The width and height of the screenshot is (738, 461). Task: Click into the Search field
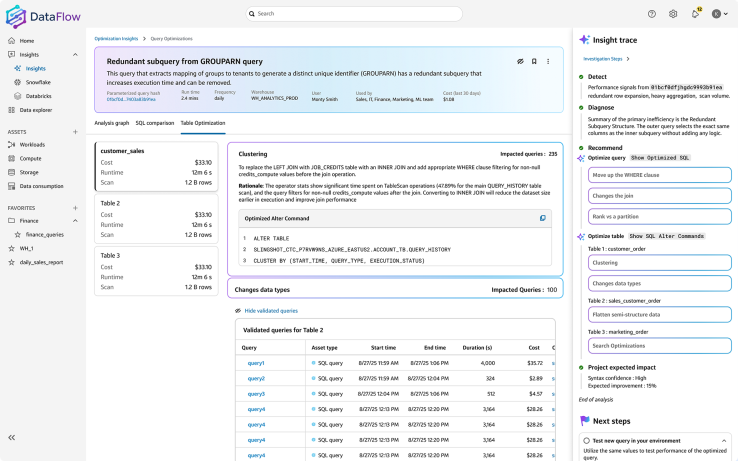coord(354,14)
